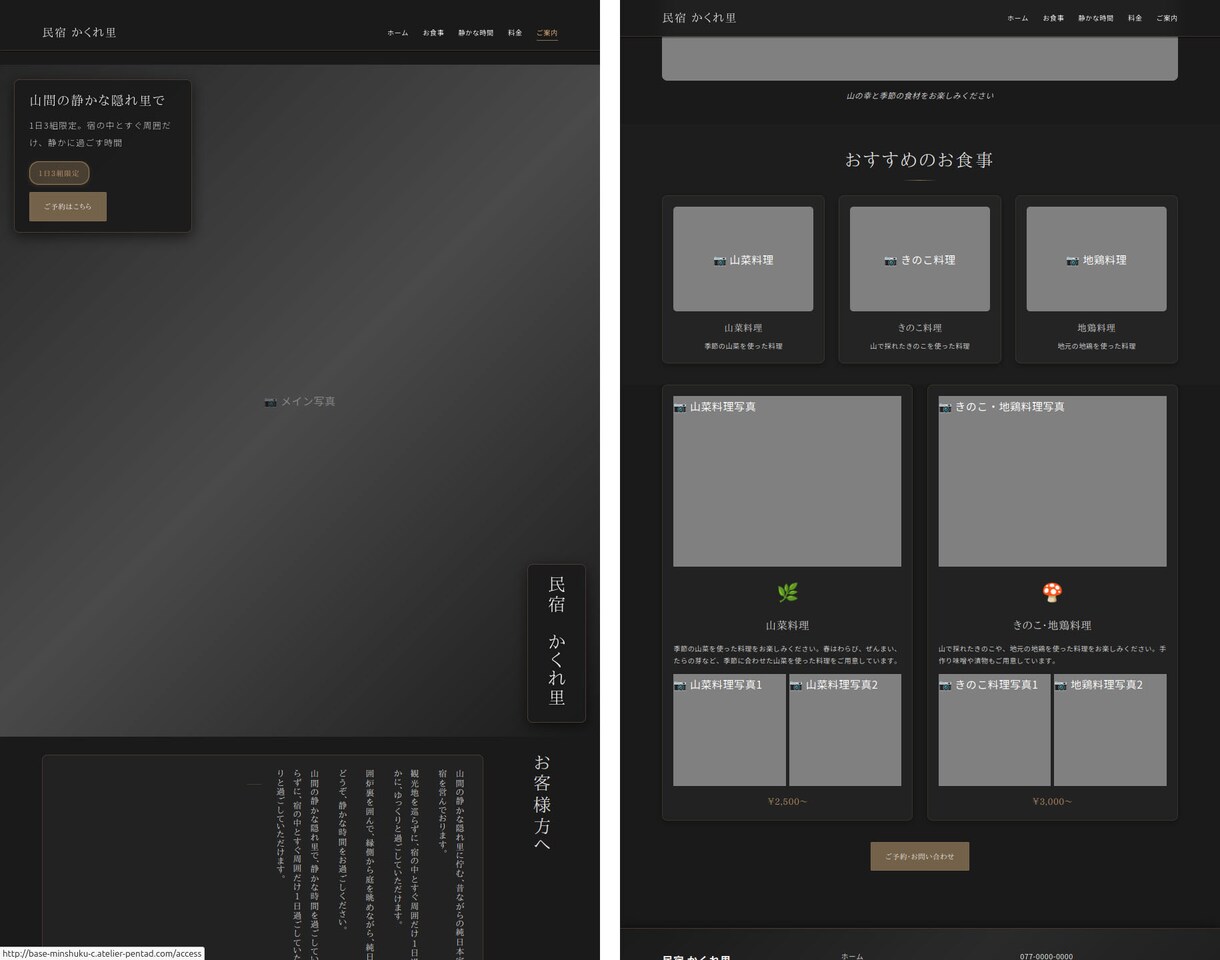The height and width of the screenshot is (960, 1220).
Task: Click the 山間の静かな隠れ里で headline
Action: (97, 101)
